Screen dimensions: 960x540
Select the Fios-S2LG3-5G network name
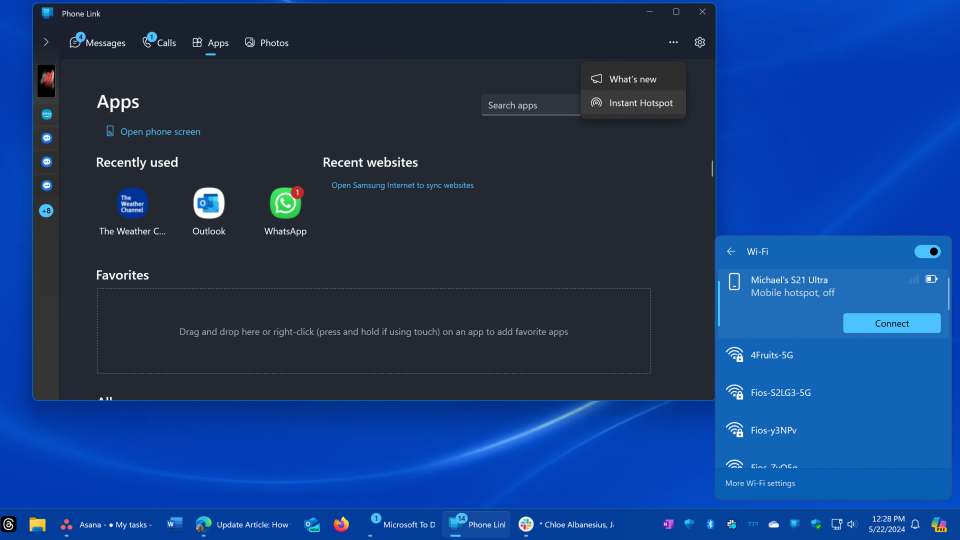(x=781, y=392)
